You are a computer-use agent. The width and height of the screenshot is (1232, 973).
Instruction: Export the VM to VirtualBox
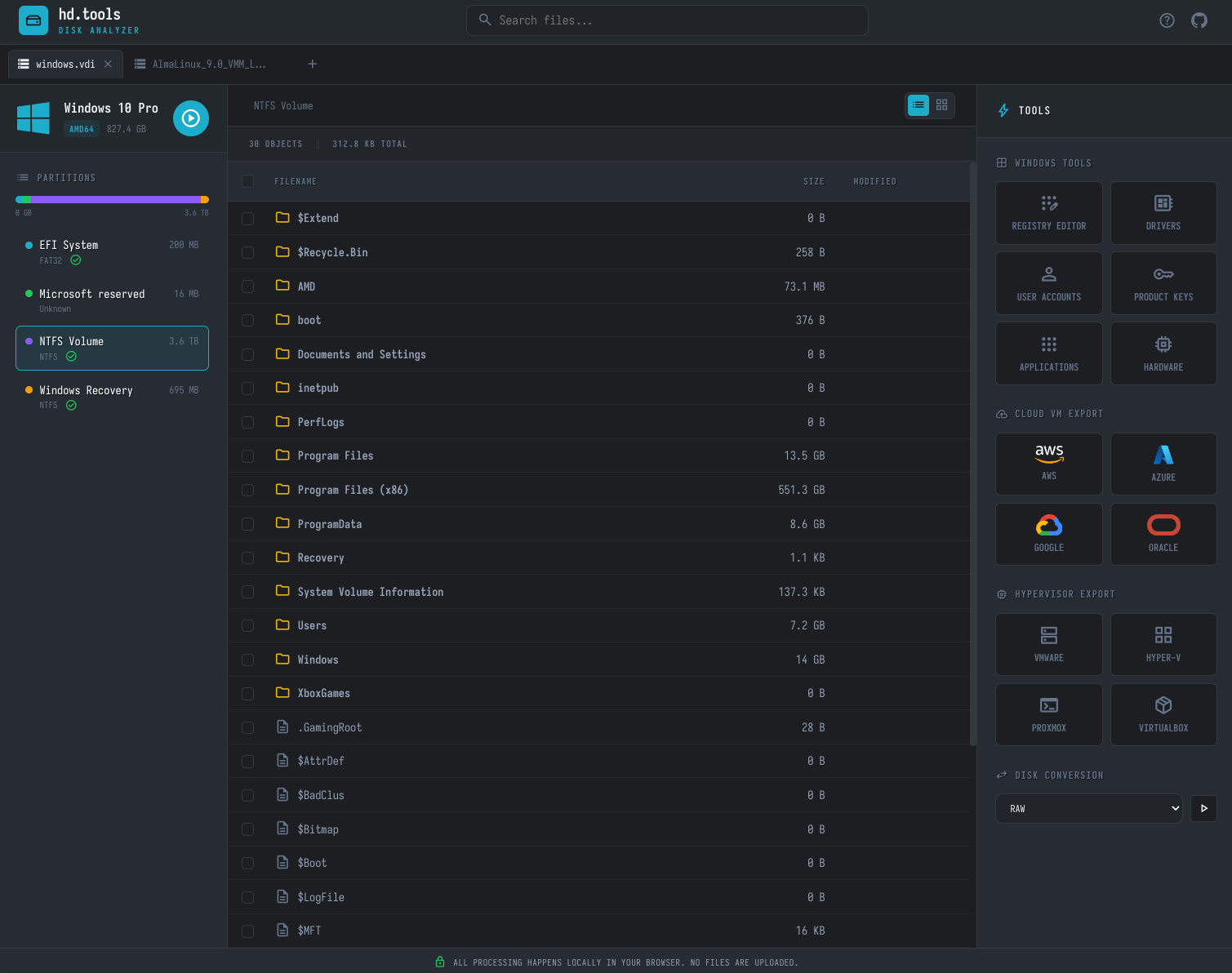point(1163,714)
